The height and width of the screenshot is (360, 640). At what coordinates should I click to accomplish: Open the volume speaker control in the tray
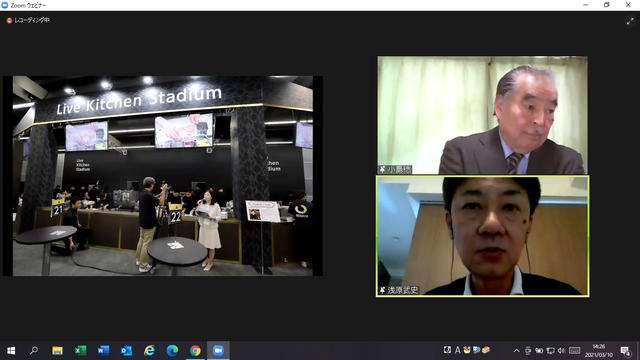click(x=561, y=351)
